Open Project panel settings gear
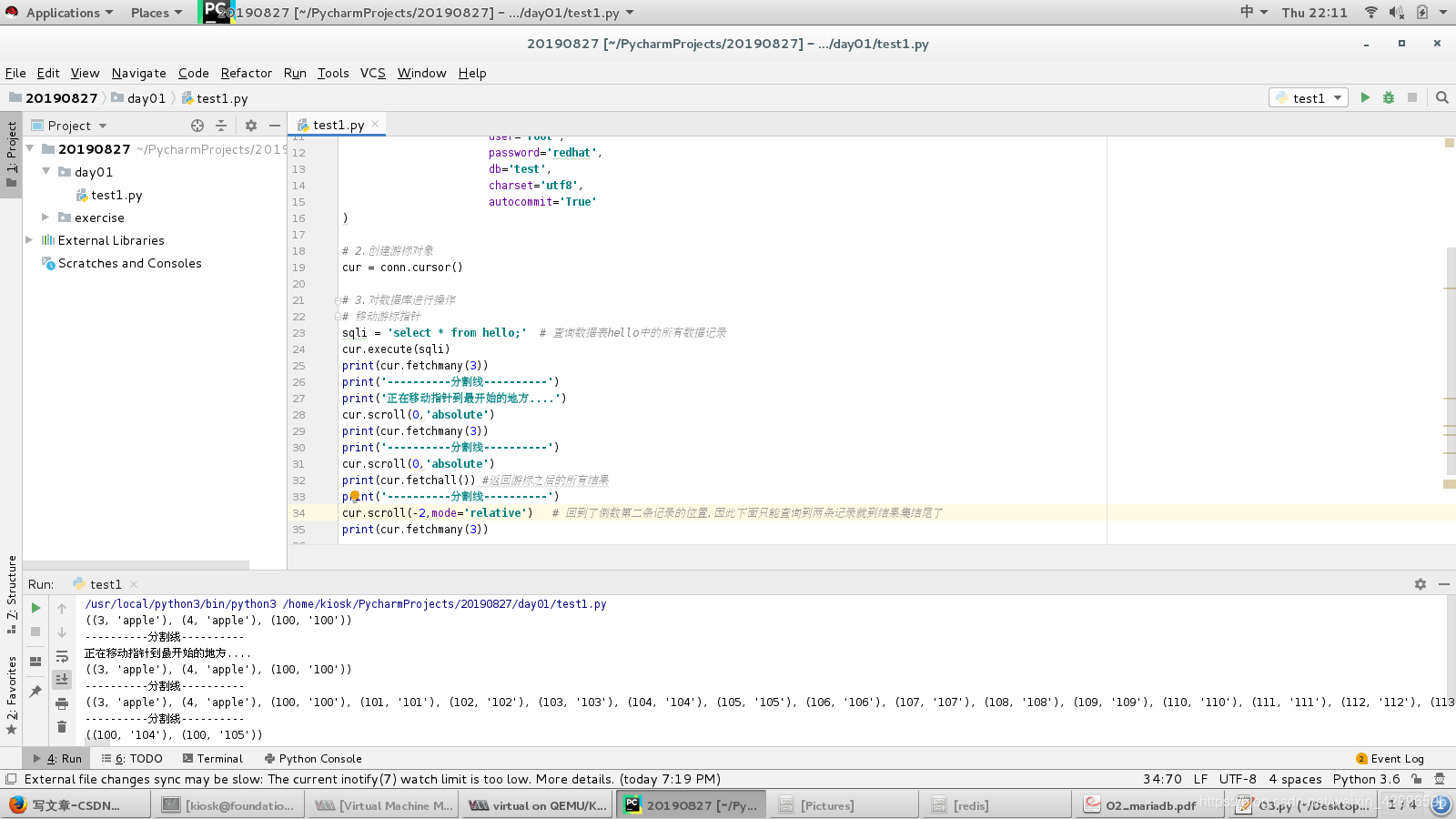1456x819 pixels. tap(251, 126)
